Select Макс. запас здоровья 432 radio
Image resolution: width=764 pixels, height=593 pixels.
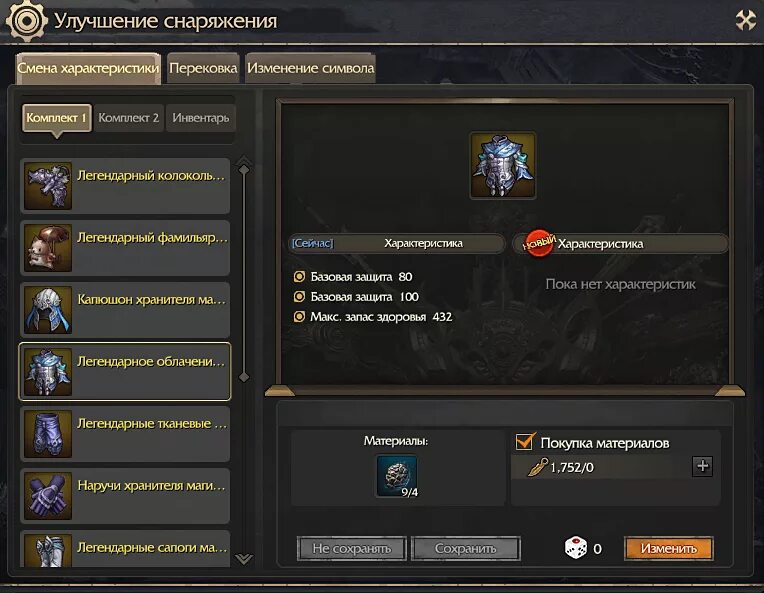(x=299, y=317)
